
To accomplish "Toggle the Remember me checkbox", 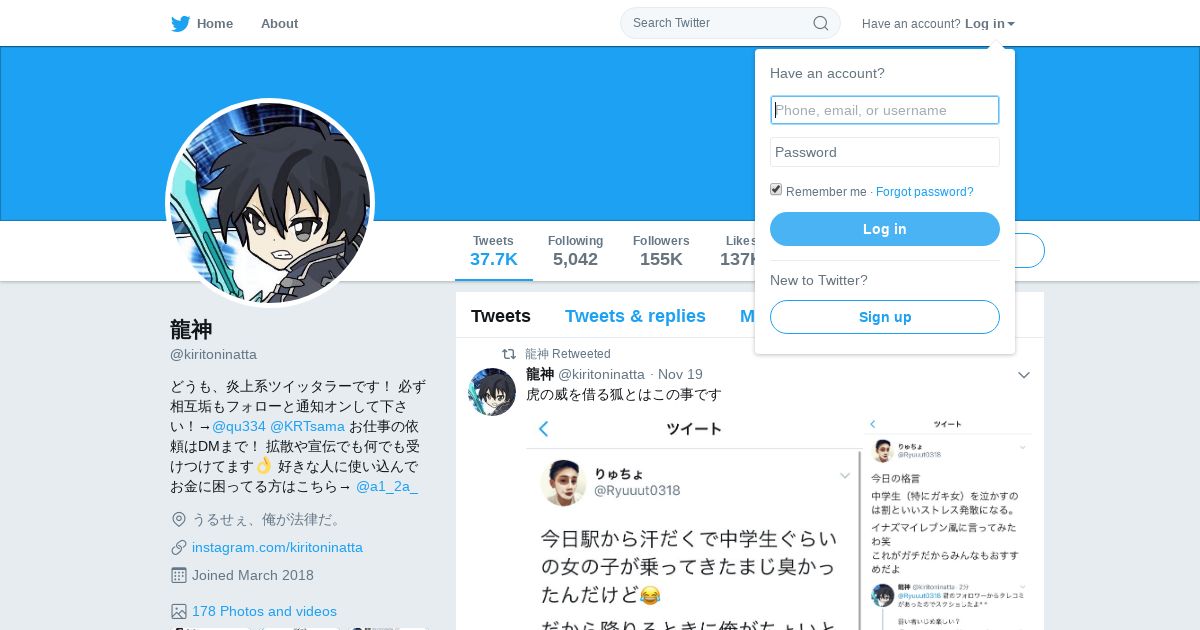I will coord(776,190).
